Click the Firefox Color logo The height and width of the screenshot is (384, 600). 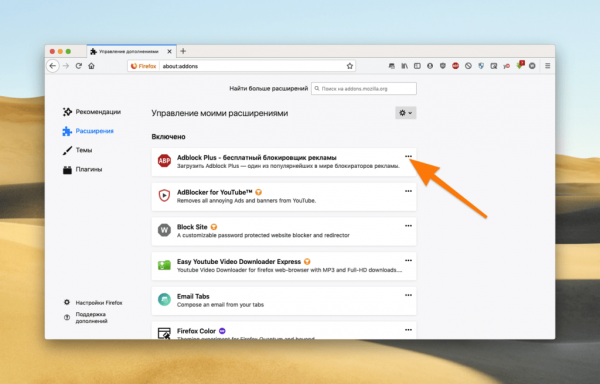164,333
